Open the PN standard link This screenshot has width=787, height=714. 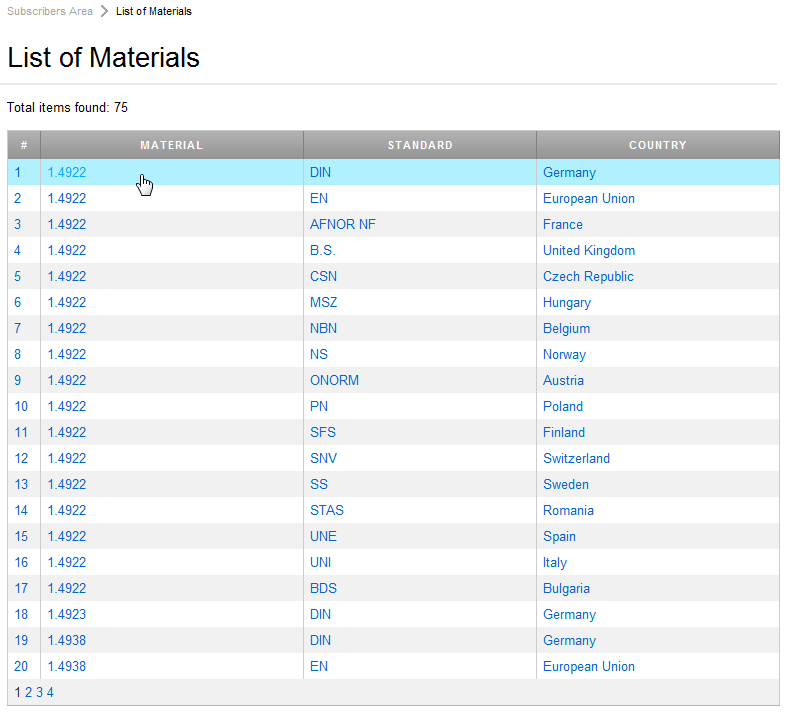[319, 406]
